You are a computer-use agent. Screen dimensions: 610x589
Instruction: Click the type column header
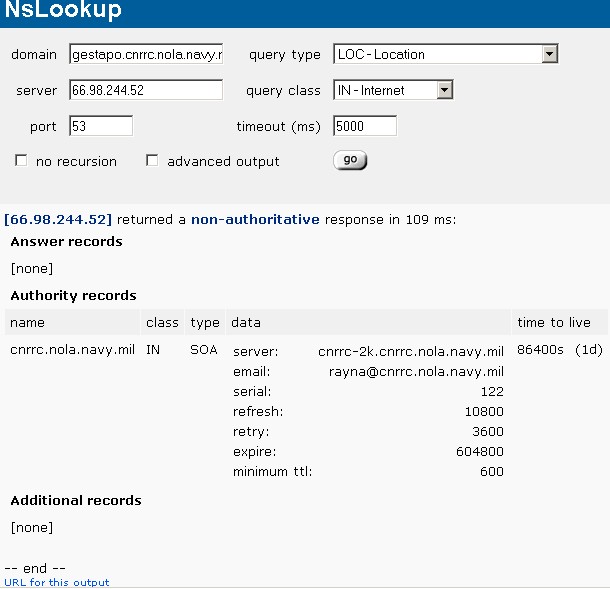(x=205, y=323)
